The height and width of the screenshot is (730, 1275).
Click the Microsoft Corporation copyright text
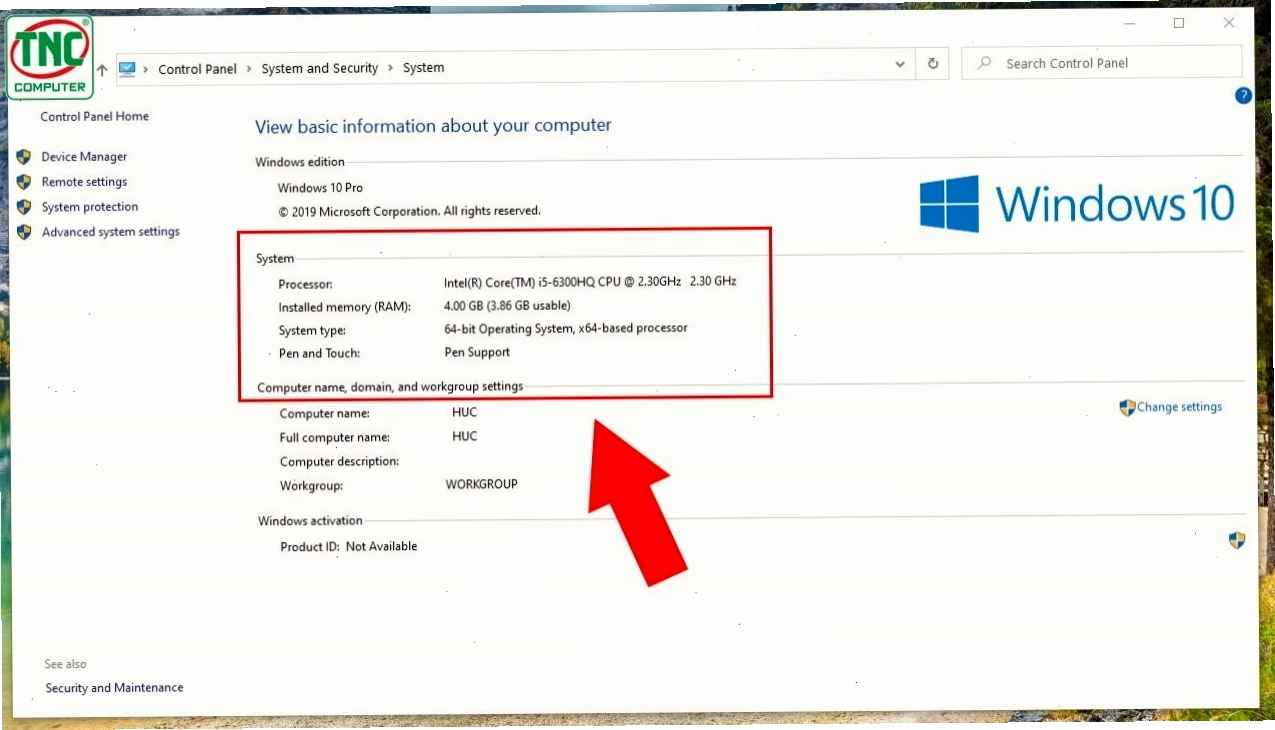click(x=409, y=211)
